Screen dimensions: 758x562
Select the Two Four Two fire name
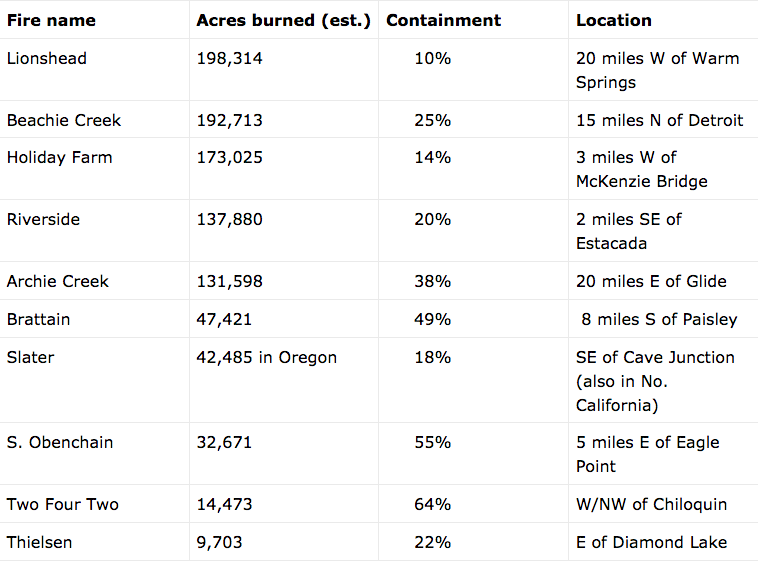tap(63, 504)
